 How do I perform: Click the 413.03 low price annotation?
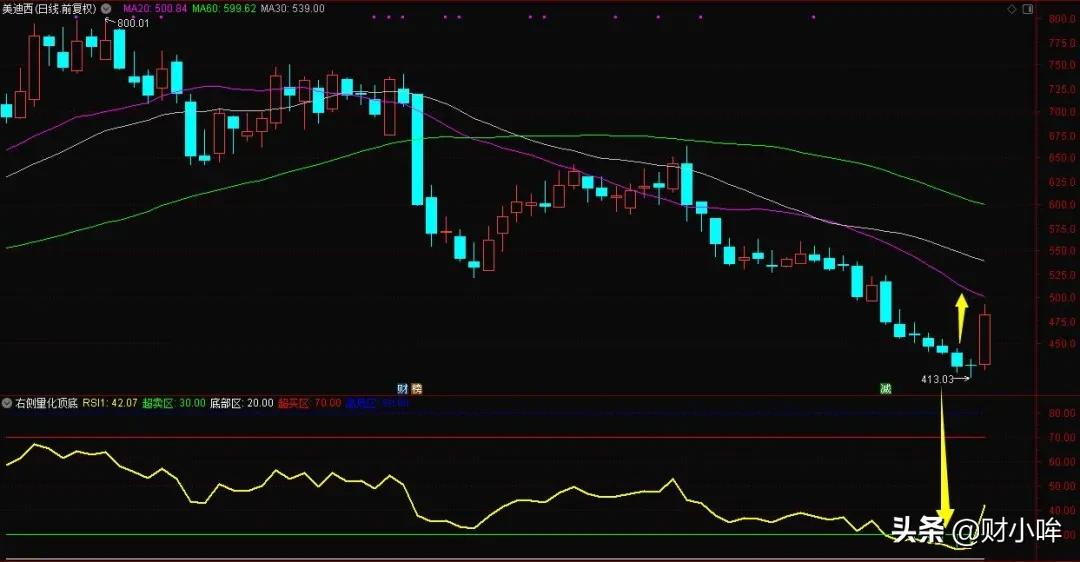(937, 379)
